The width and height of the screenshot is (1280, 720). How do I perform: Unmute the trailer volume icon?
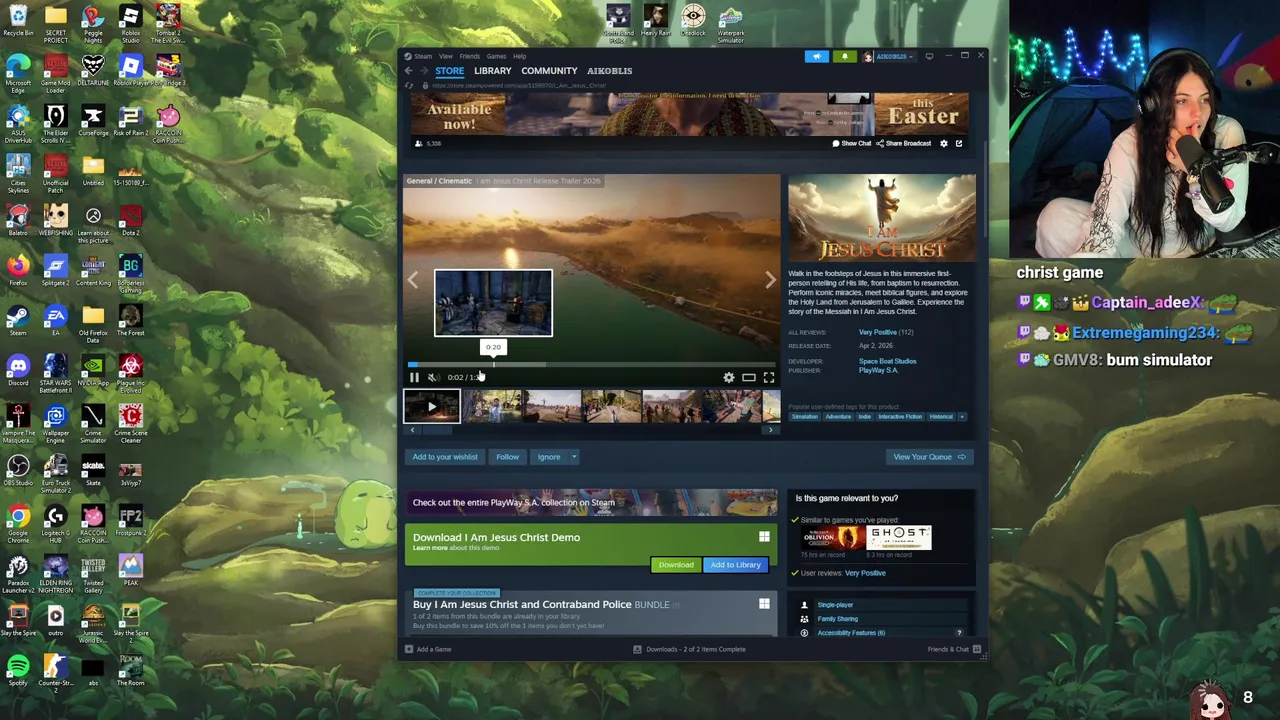(433, 377)
